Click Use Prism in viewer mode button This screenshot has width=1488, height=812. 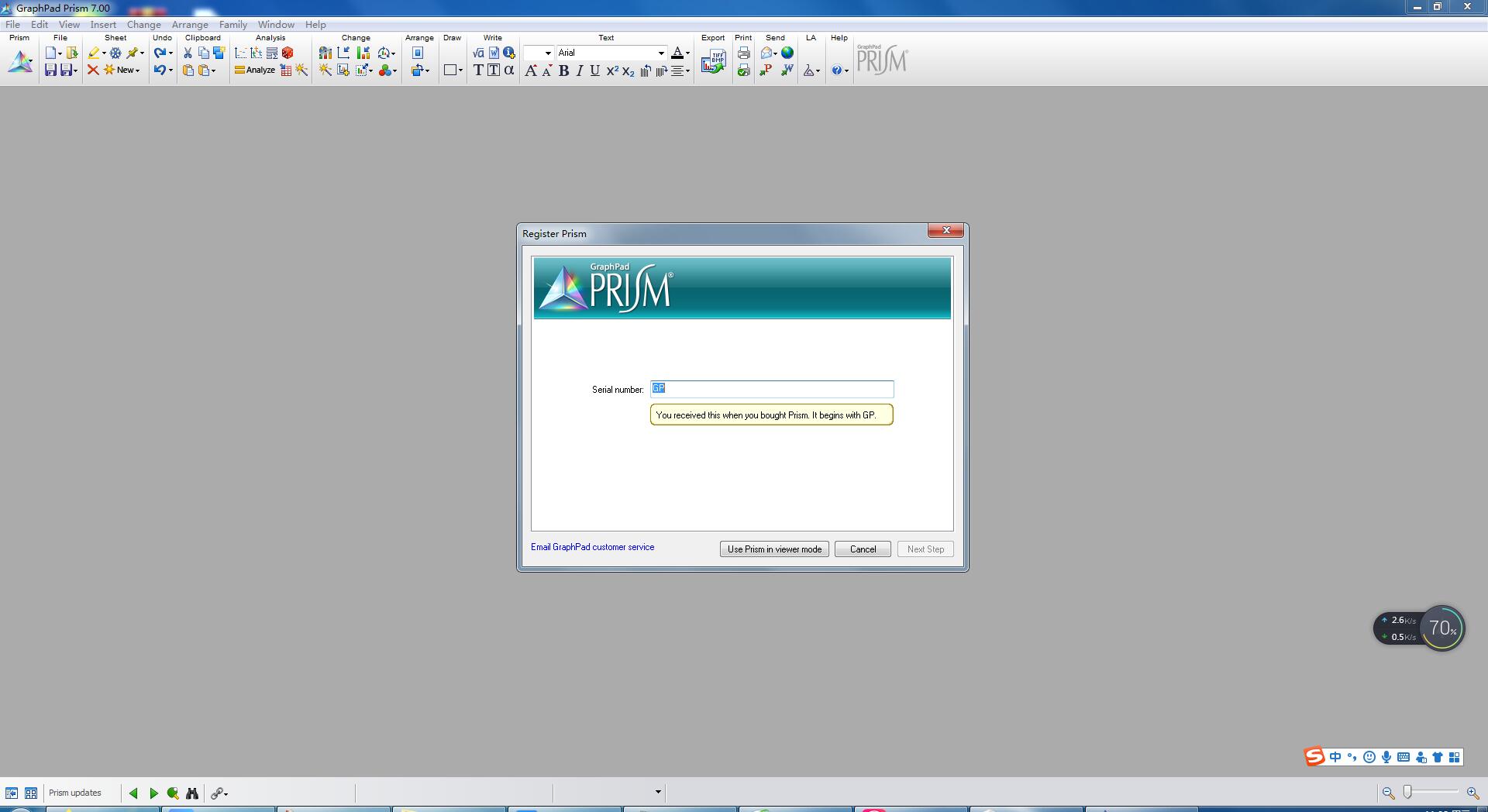coord(774,549)
